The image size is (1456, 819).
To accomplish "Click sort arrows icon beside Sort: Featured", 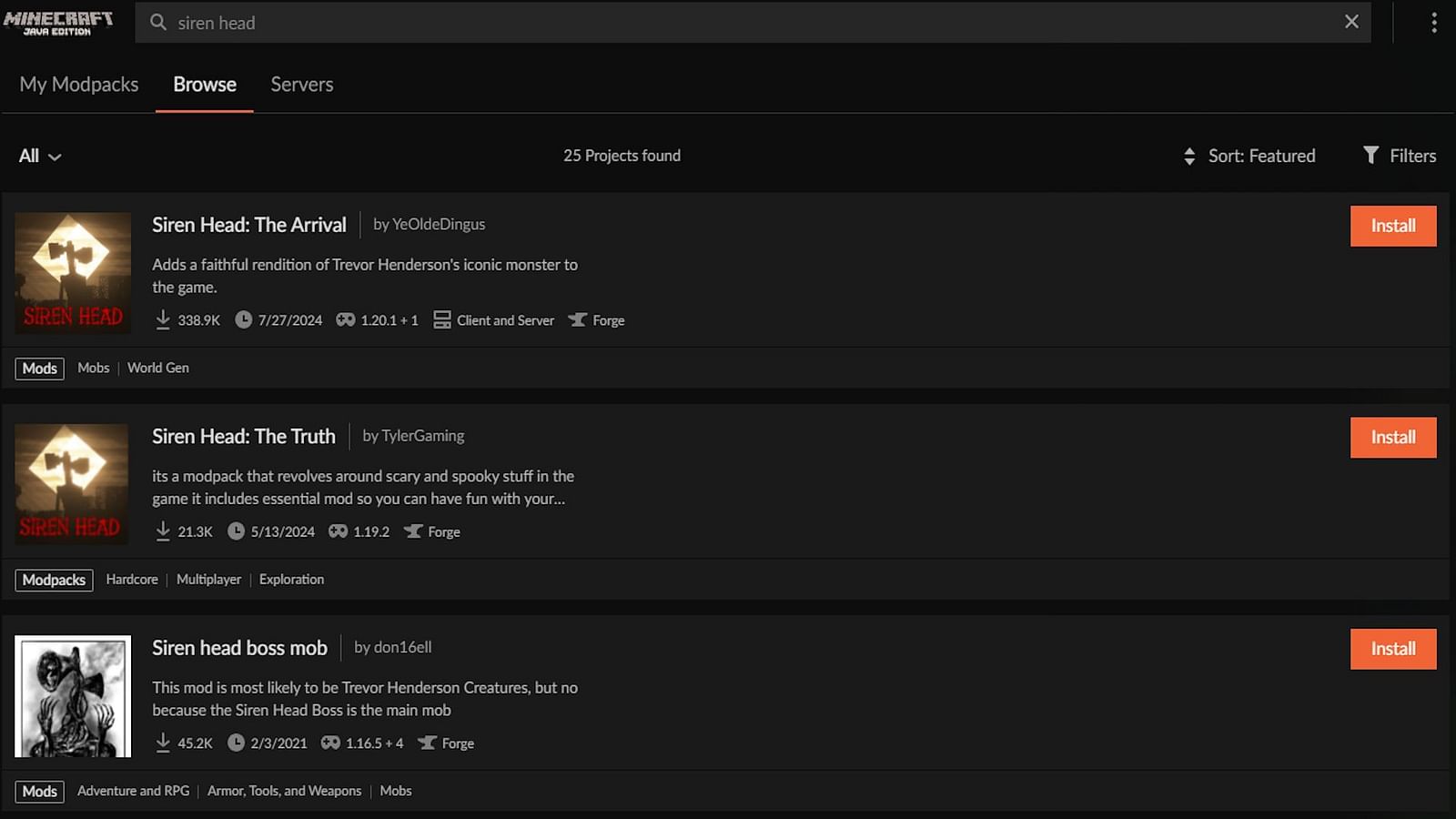I will 1189,156.
